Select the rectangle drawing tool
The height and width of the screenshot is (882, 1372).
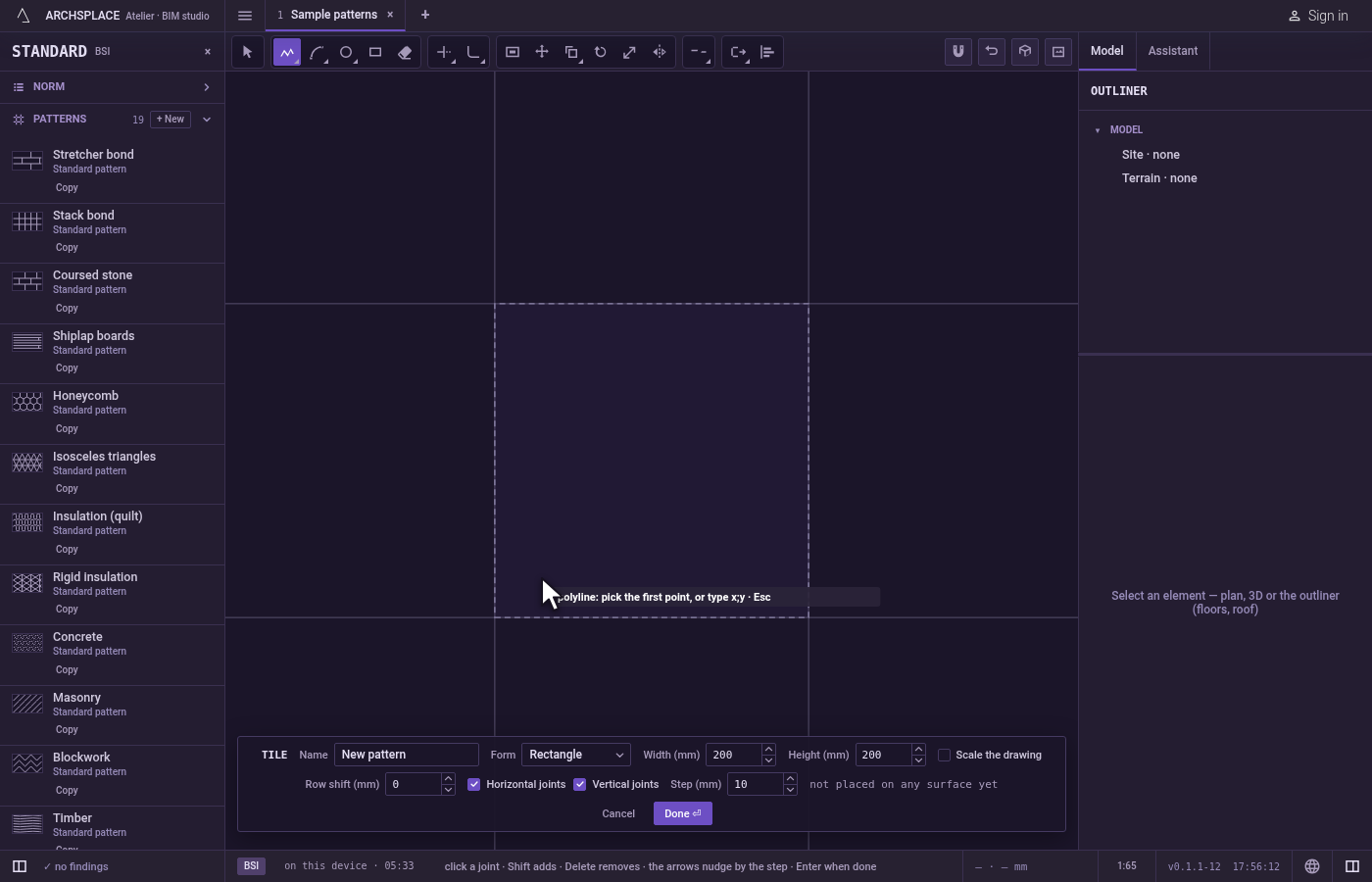(375, 52)
